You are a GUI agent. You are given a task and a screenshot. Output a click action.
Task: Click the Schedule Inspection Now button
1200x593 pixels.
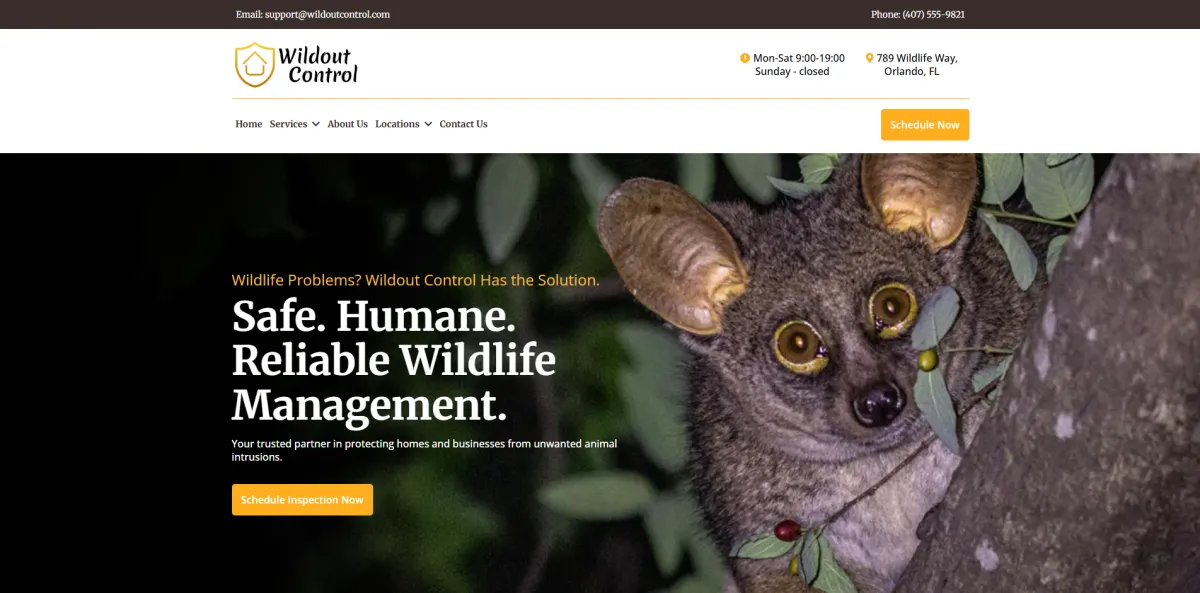click(x=302, y=500)
